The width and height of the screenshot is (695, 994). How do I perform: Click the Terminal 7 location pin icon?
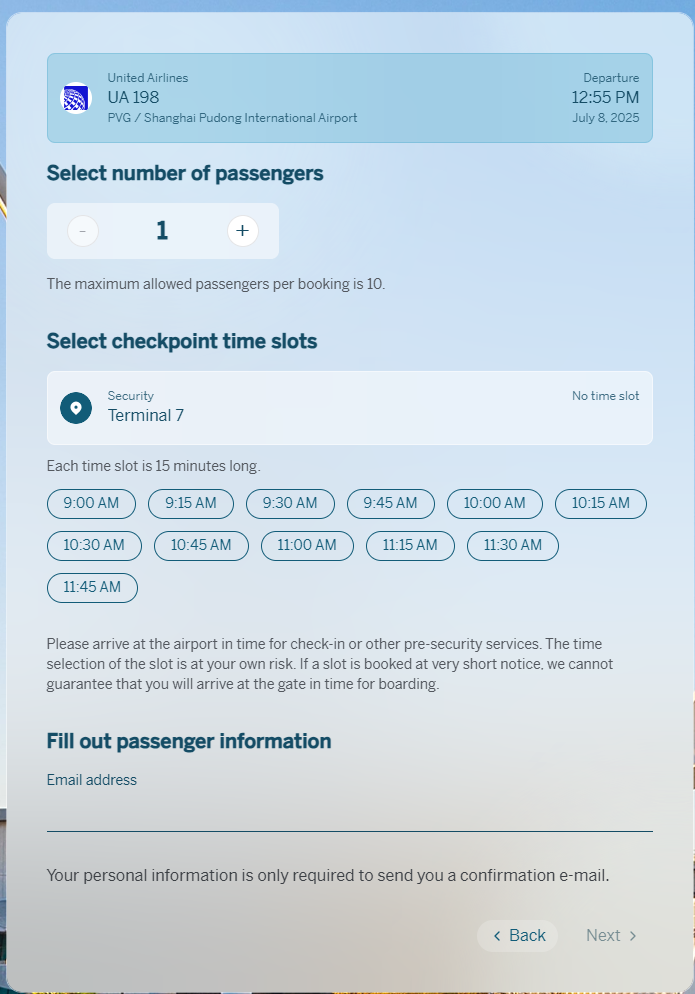[x=76, y=408]
